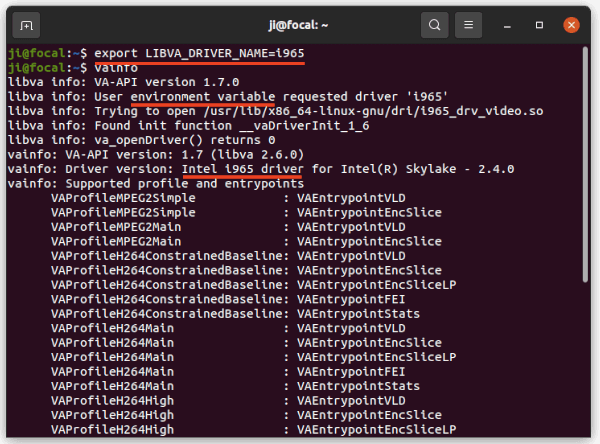Click the terminal vertical scrollbar

click(x=585, y=165)
